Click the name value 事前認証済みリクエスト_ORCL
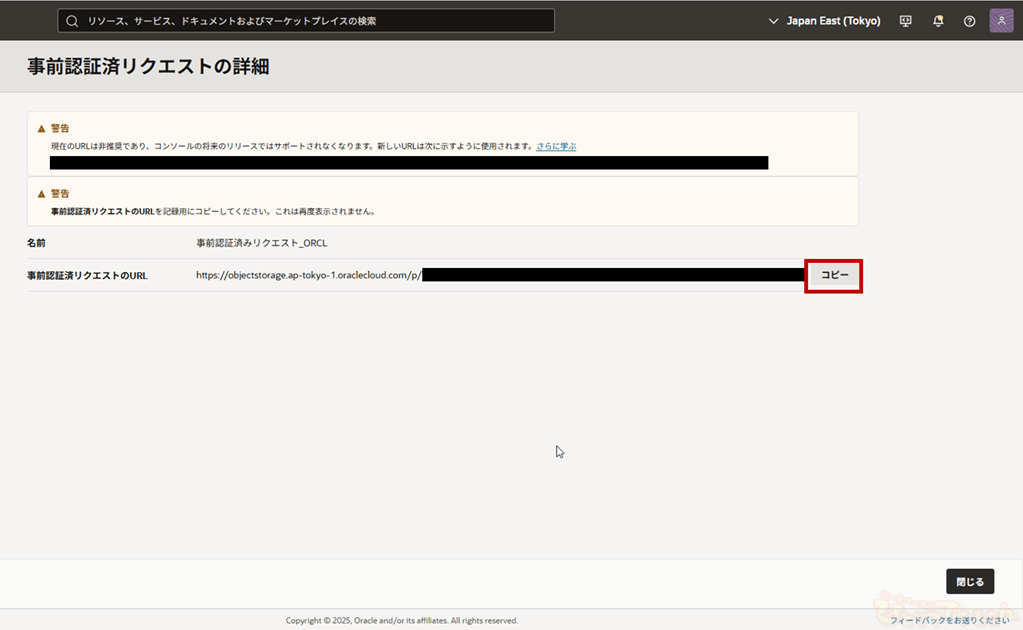This screenshot has height=630, width=1023. click(x=262, y=243)
